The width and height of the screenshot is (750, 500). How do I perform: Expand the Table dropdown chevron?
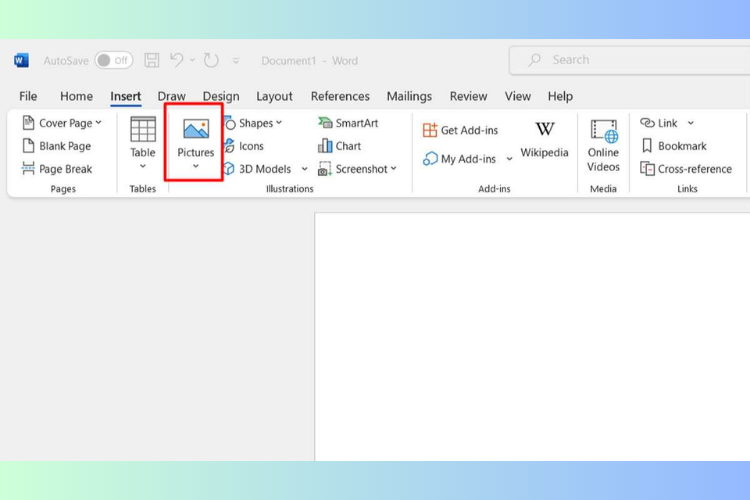tap(143, 166)
